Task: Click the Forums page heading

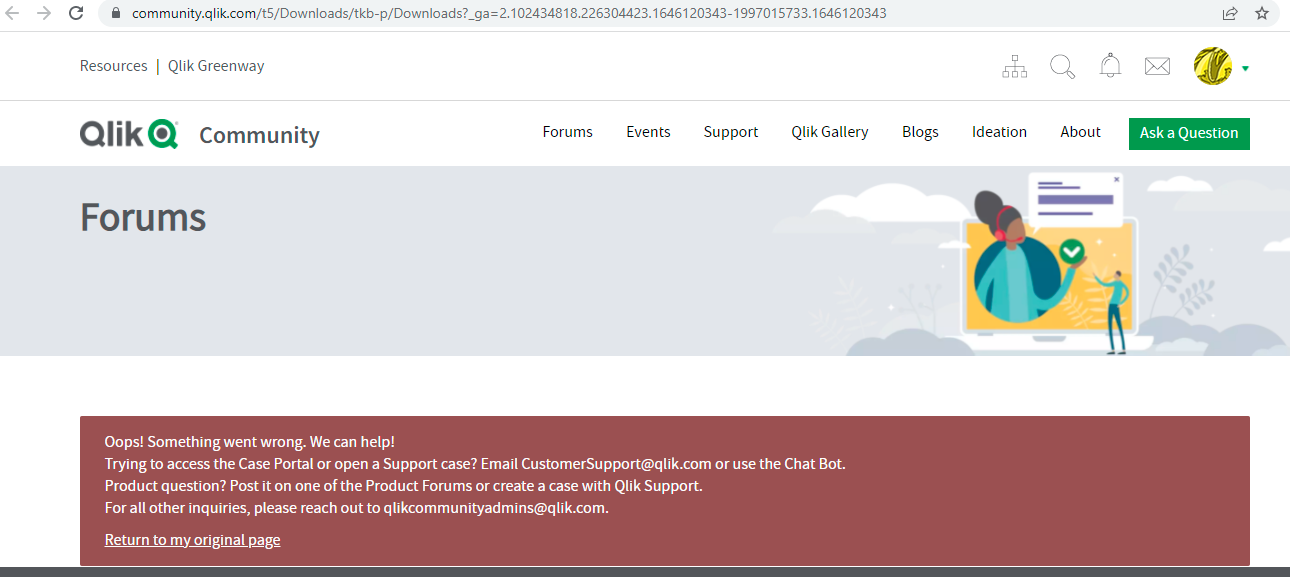Action: [143, 217]
